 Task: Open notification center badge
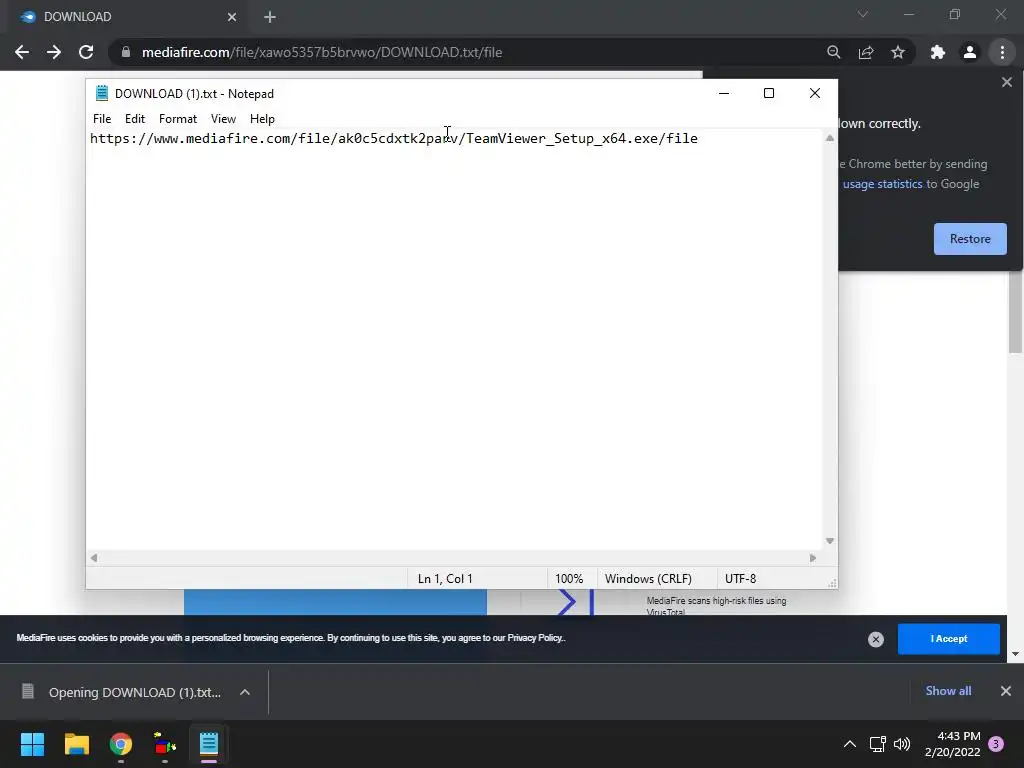(x=996, y=744)
